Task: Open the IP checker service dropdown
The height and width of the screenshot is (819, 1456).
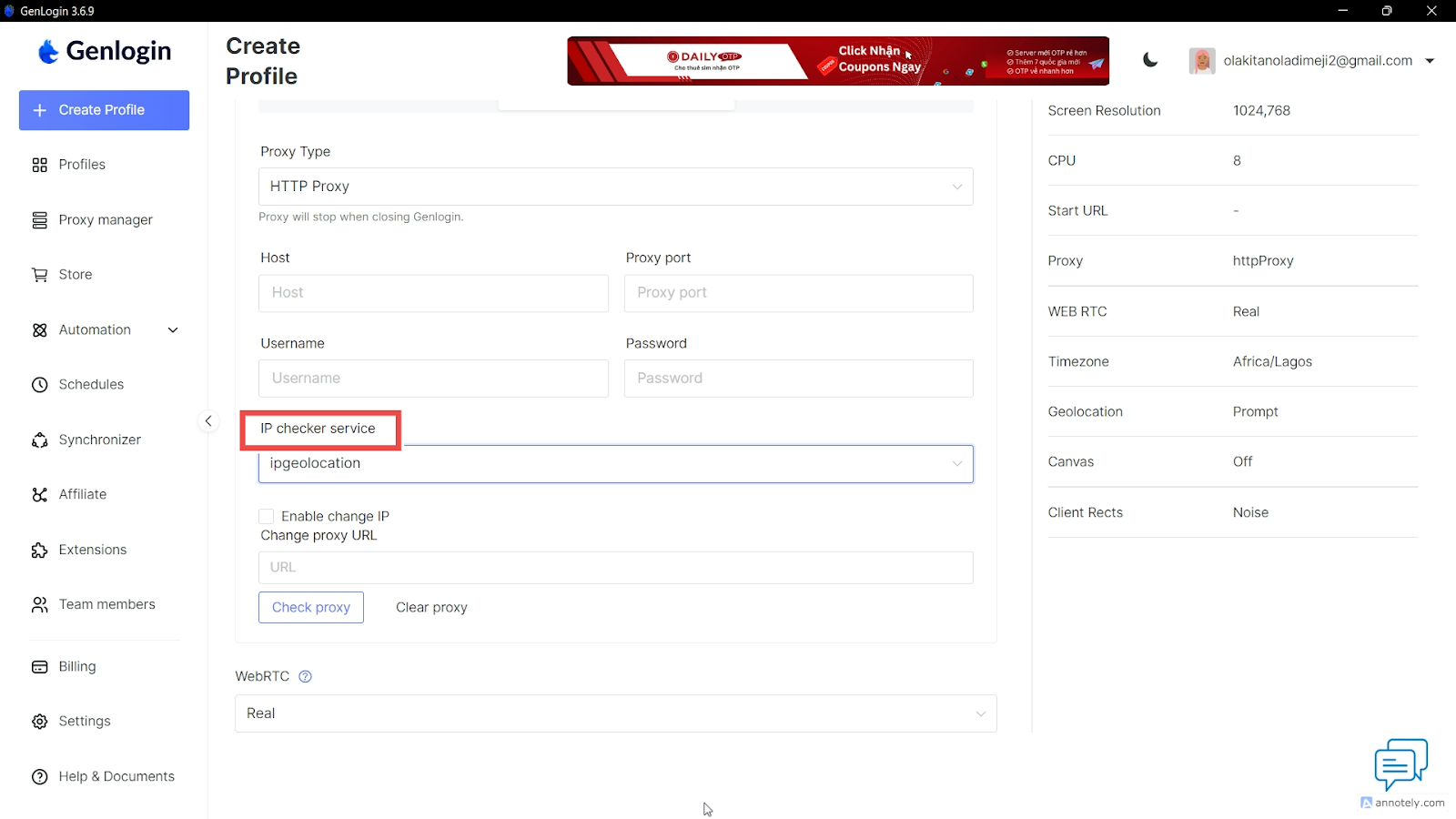Action: click(616, 464)
